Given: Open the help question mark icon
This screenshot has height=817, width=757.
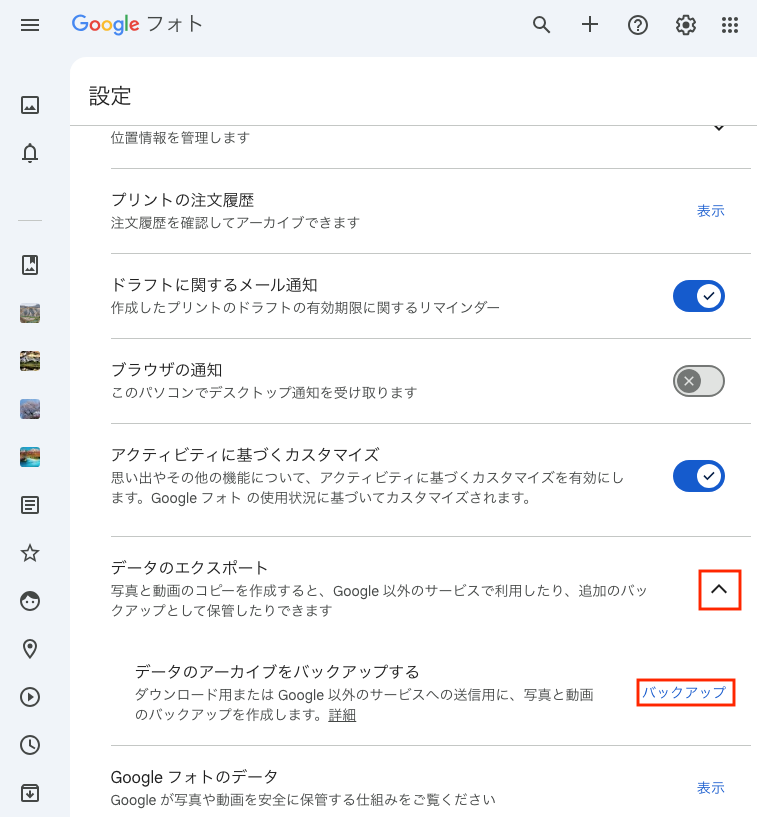Looking at the screenshot, I should pos(638,24).
